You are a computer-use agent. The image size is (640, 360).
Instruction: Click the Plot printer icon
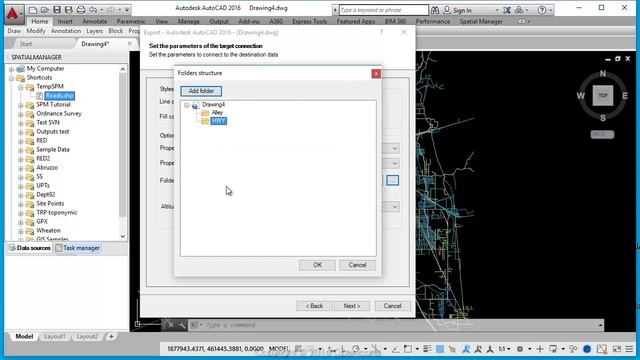coord(81,10)
